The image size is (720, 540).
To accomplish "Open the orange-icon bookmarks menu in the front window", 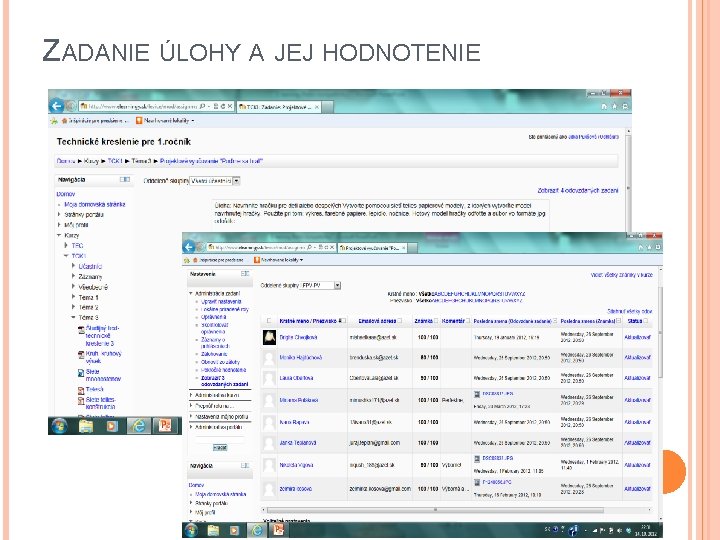I will 279,260.
